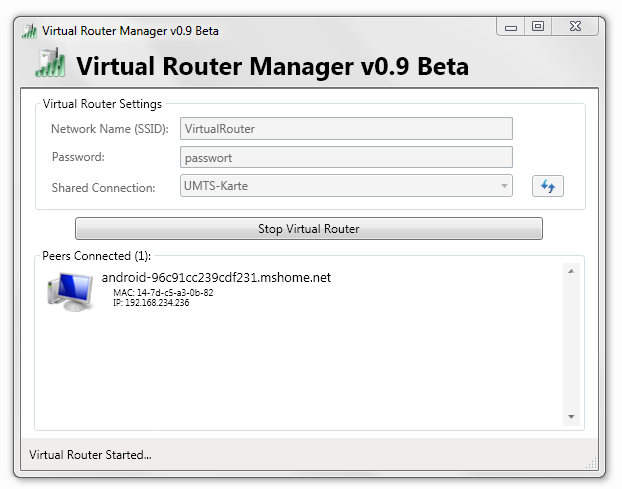The height and width of the screenshot is (489, 622).
Task: Click the IP 192.168.234.236 text
Action: click(151, 303)
